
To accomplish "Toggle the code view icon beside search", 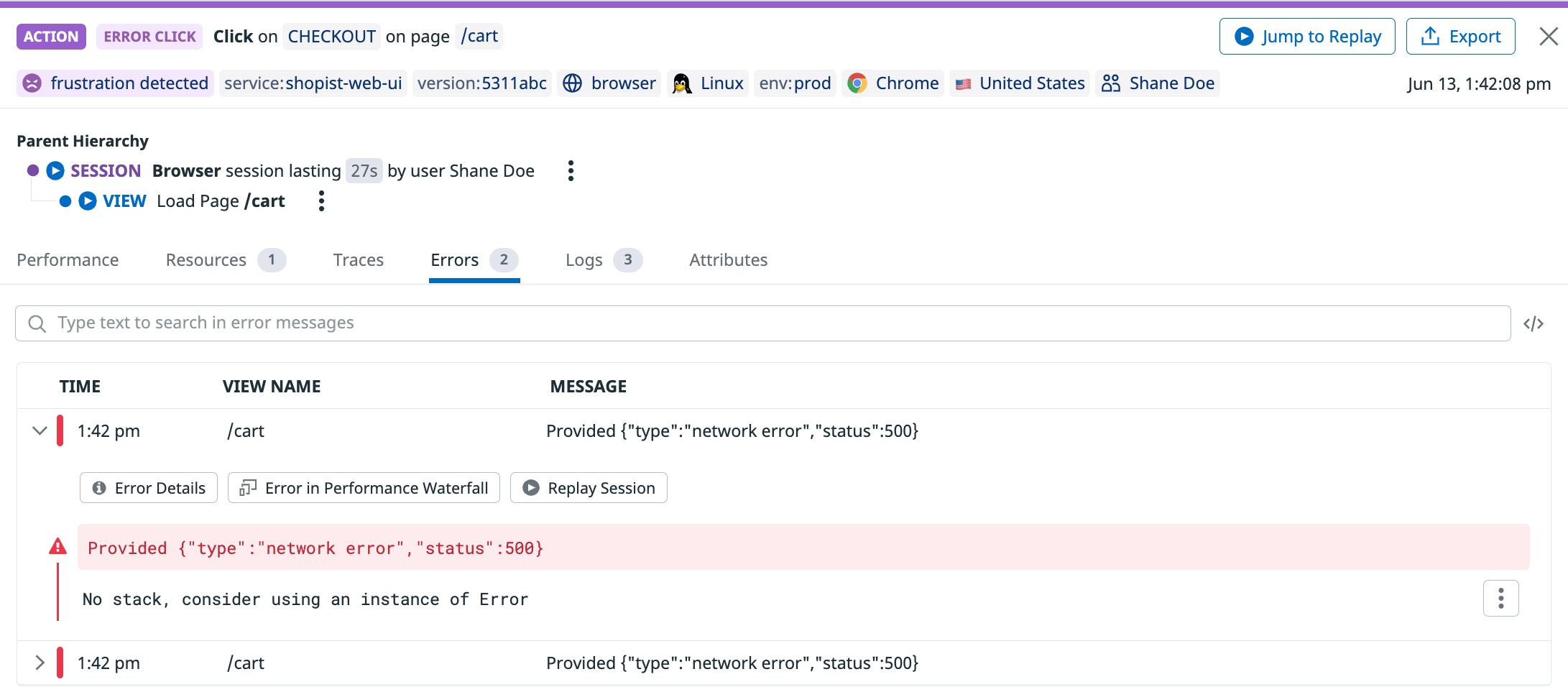I will 1534,324.
